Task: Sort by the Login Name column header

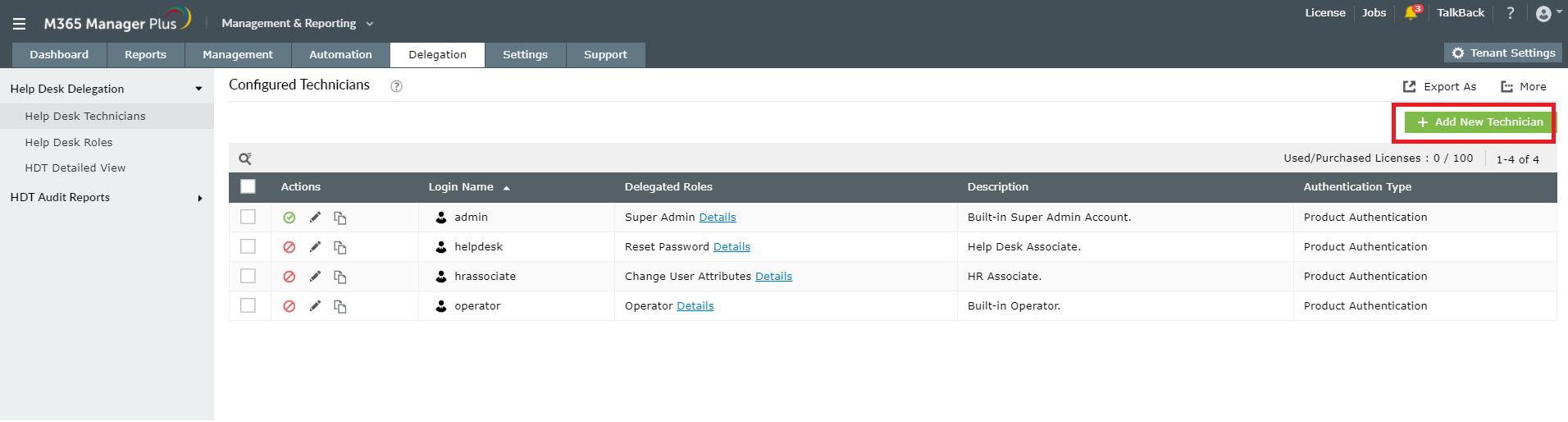Action: (x=461, y=187)
